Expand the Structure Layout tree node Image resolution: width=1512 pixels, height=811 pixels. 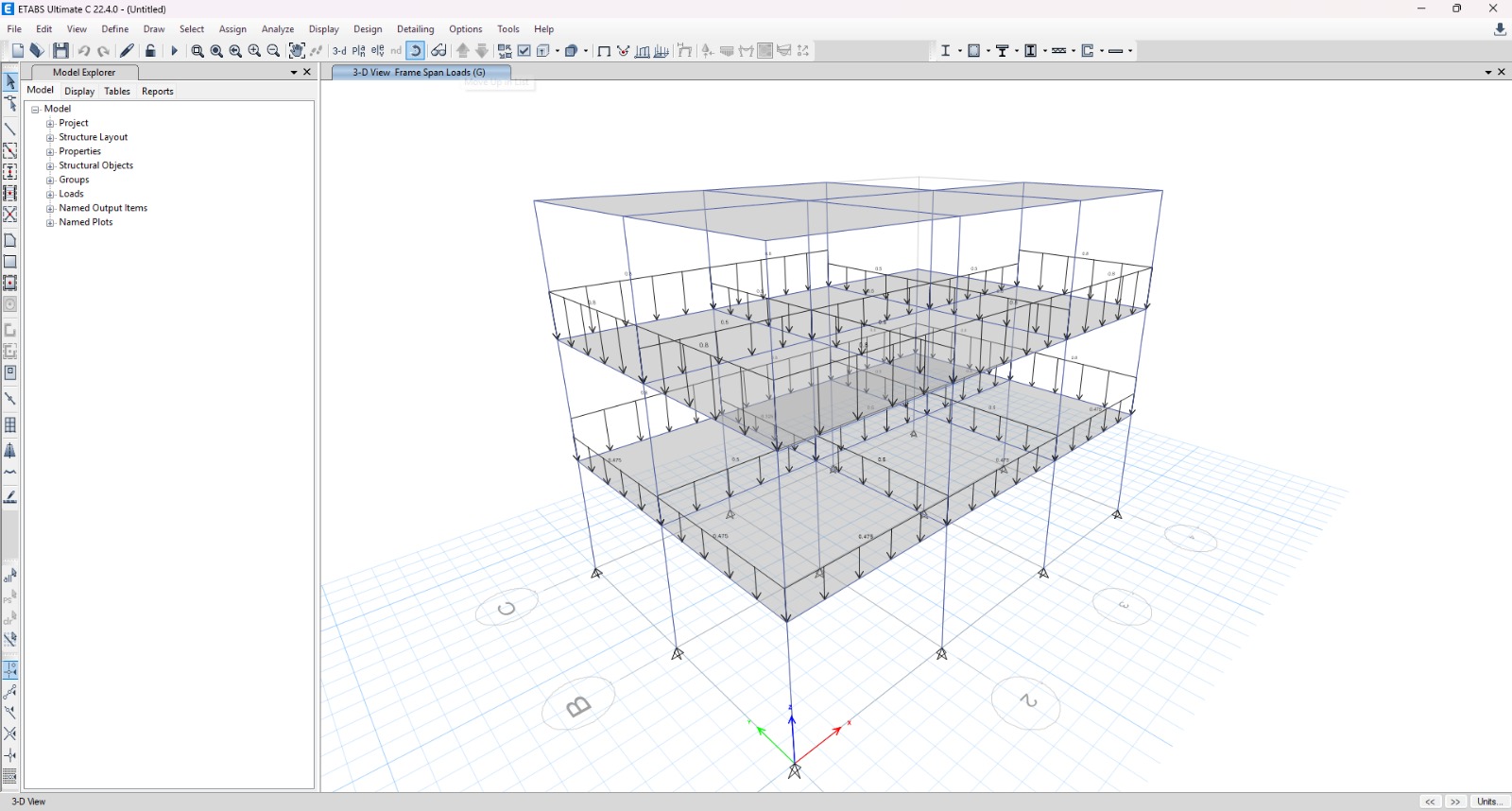tap(50, 138)
